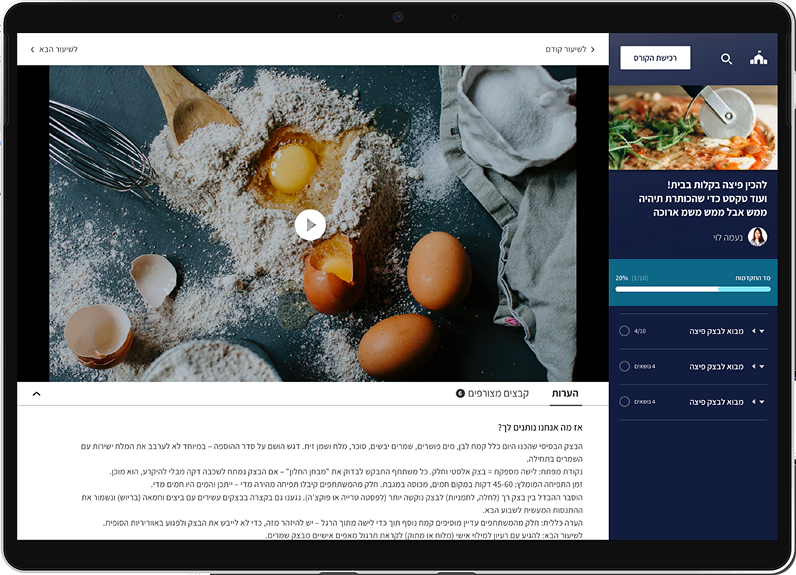Click side triangle arrow on 4/10 module
Screen dimensions: 796x575
pyautogui.click(x=754, y=331)
